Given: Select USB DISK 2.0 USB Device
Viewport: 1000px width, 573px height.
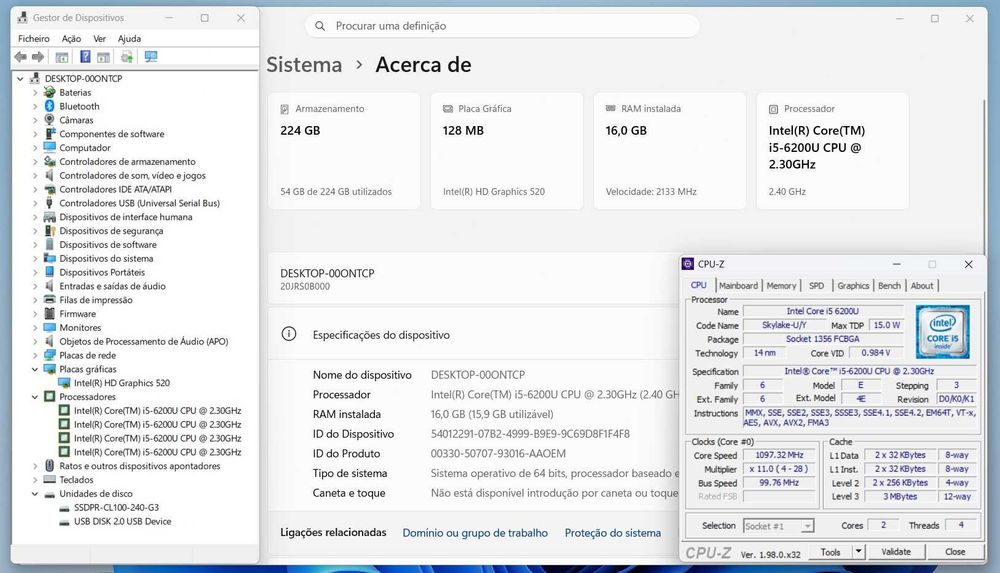Looking at the screenshot, I should coord(122,521).
